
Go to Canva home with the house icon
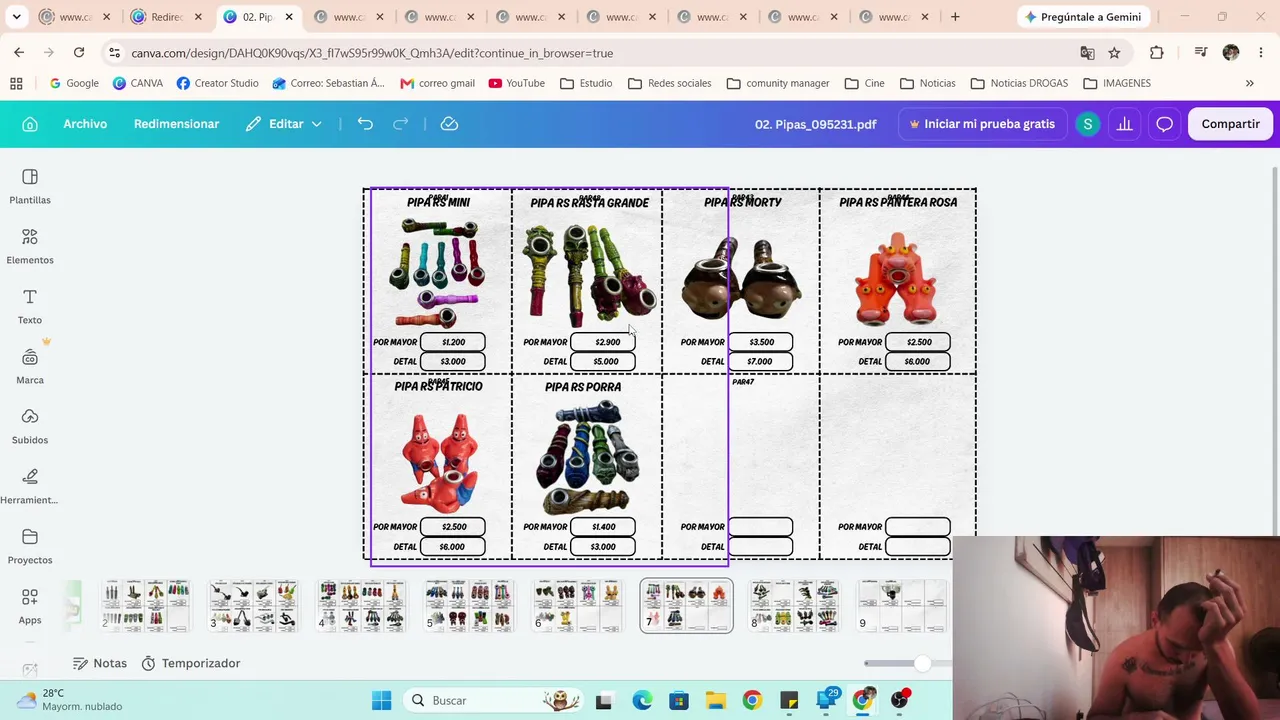coord(30,124)
